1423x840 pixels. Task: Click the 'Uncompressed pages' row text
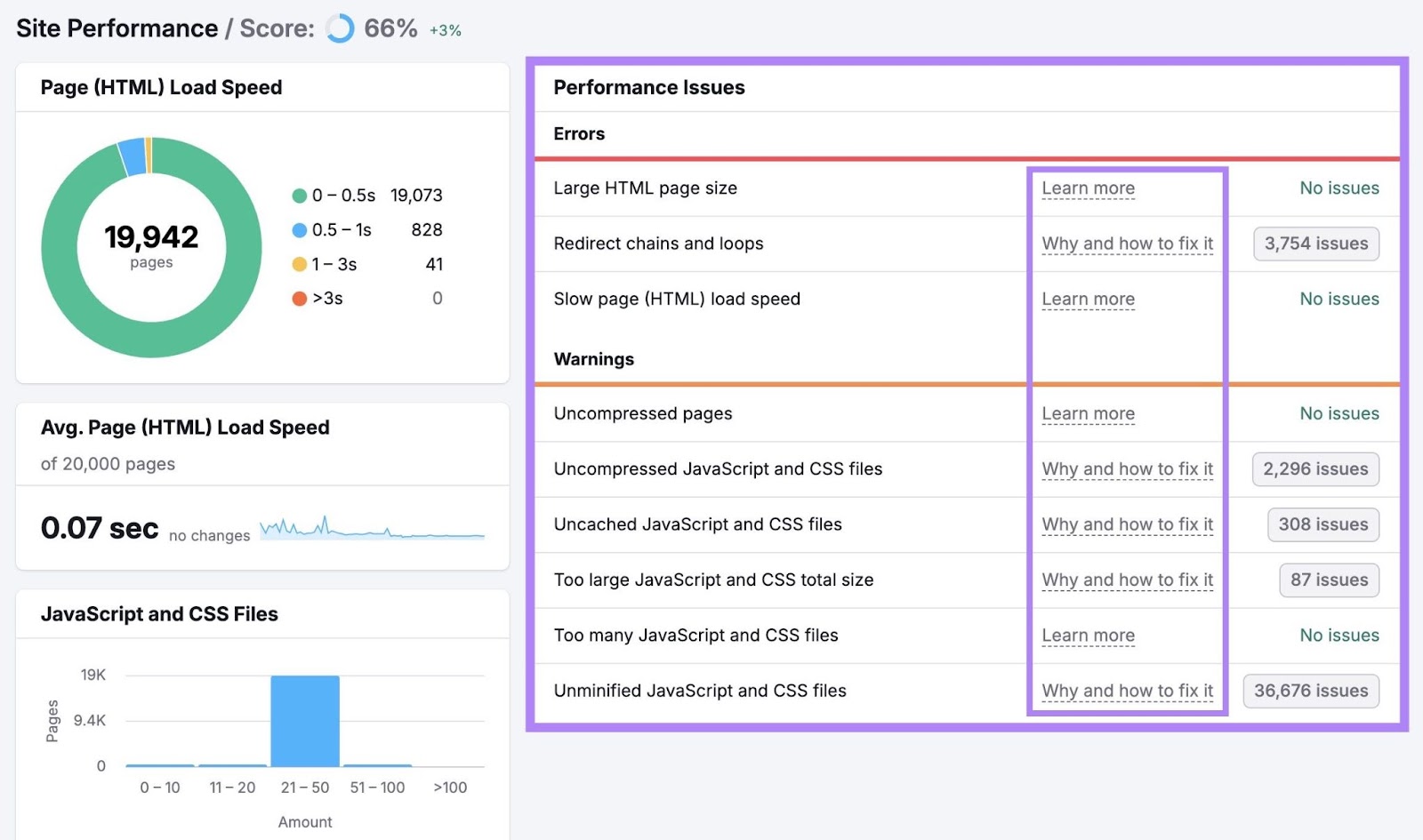click(643, 414)
